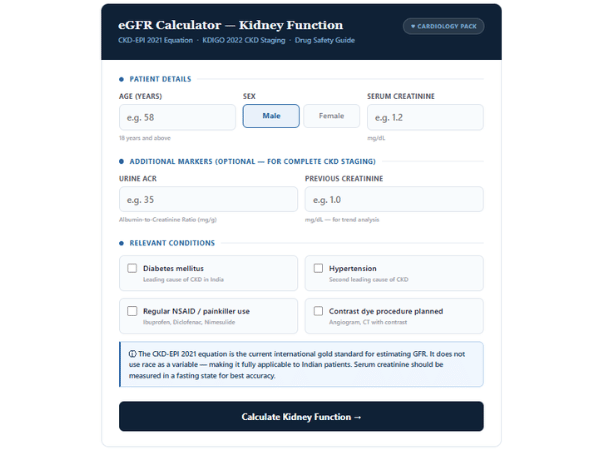The image size is (600, 450).
Task: Focus the Age (years) input field
Action: pyautogui.click(x=177, y=117)
